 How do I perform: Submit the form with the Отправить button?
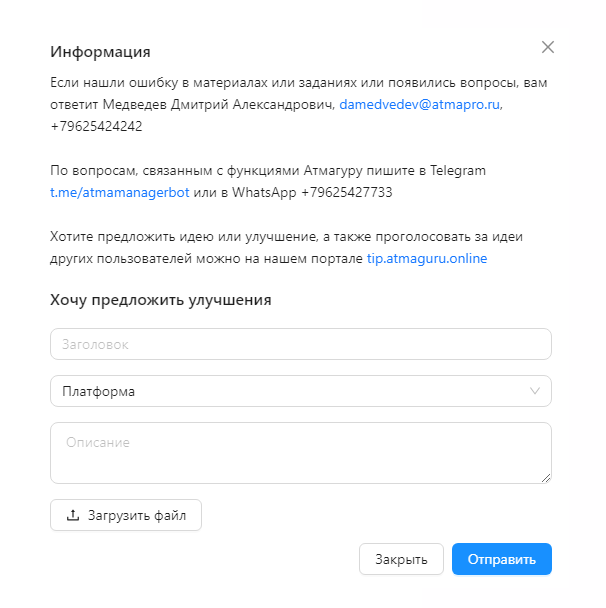[x=502, y=559]
